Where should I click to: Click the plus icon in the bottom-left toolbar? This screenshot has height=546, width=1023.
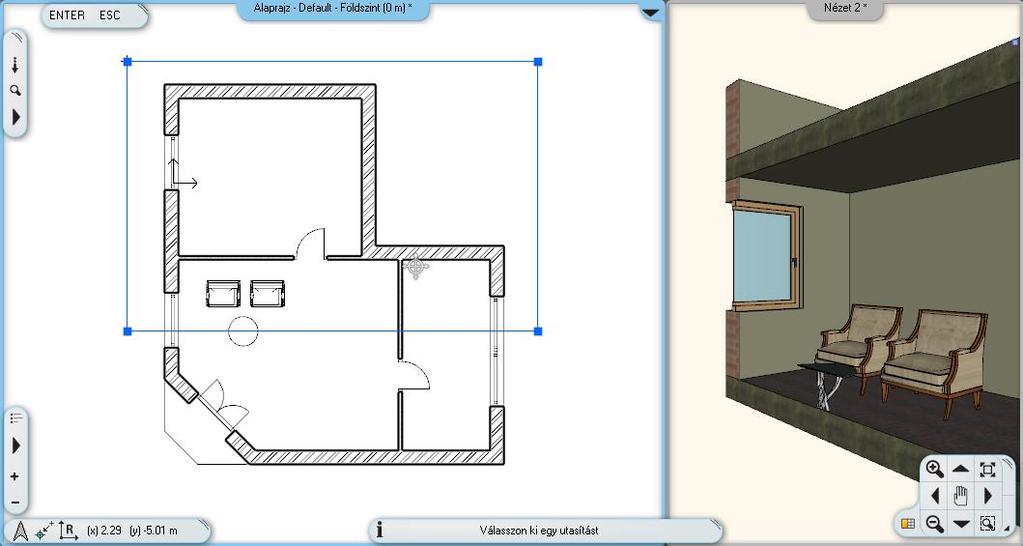[x=15, y=477]
